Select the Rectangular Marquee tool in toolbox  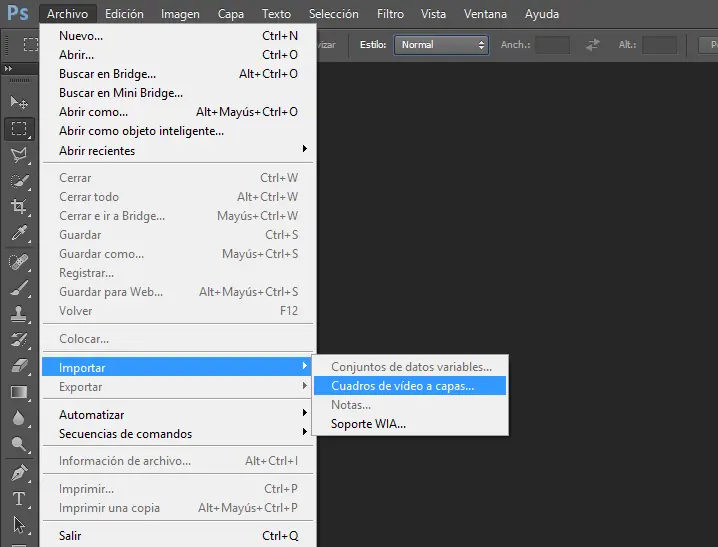tap(19, 129)
